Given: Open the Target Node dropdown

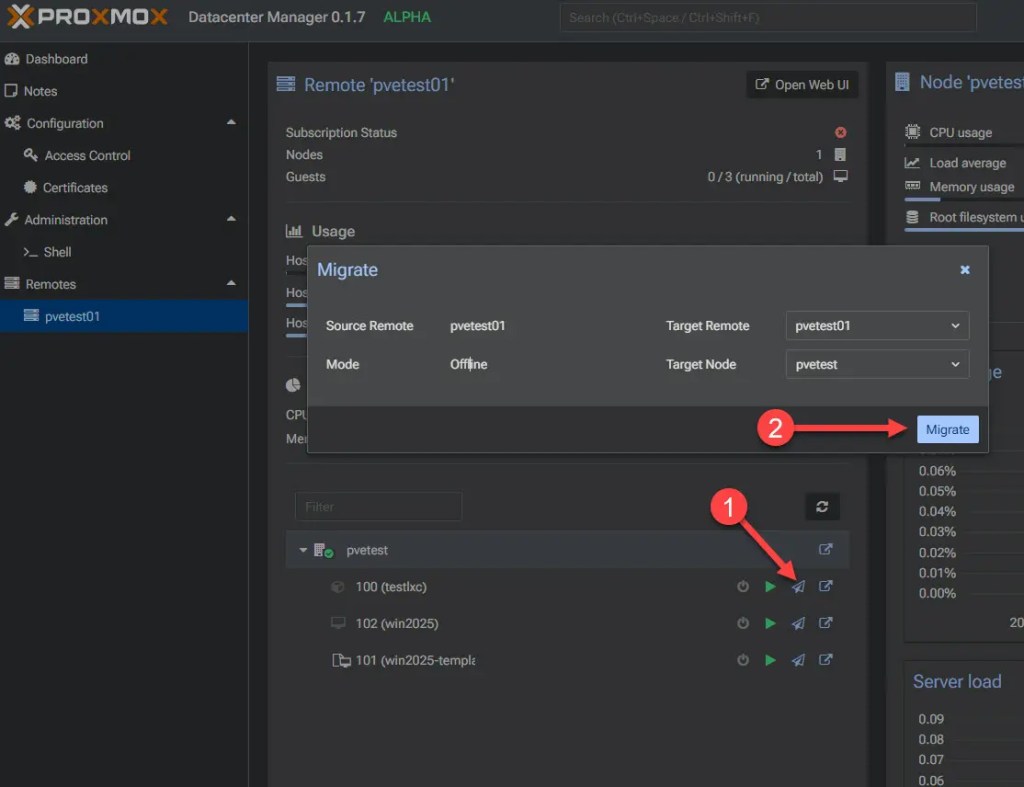Looking at the screenshot, I should tap(876, 364).
